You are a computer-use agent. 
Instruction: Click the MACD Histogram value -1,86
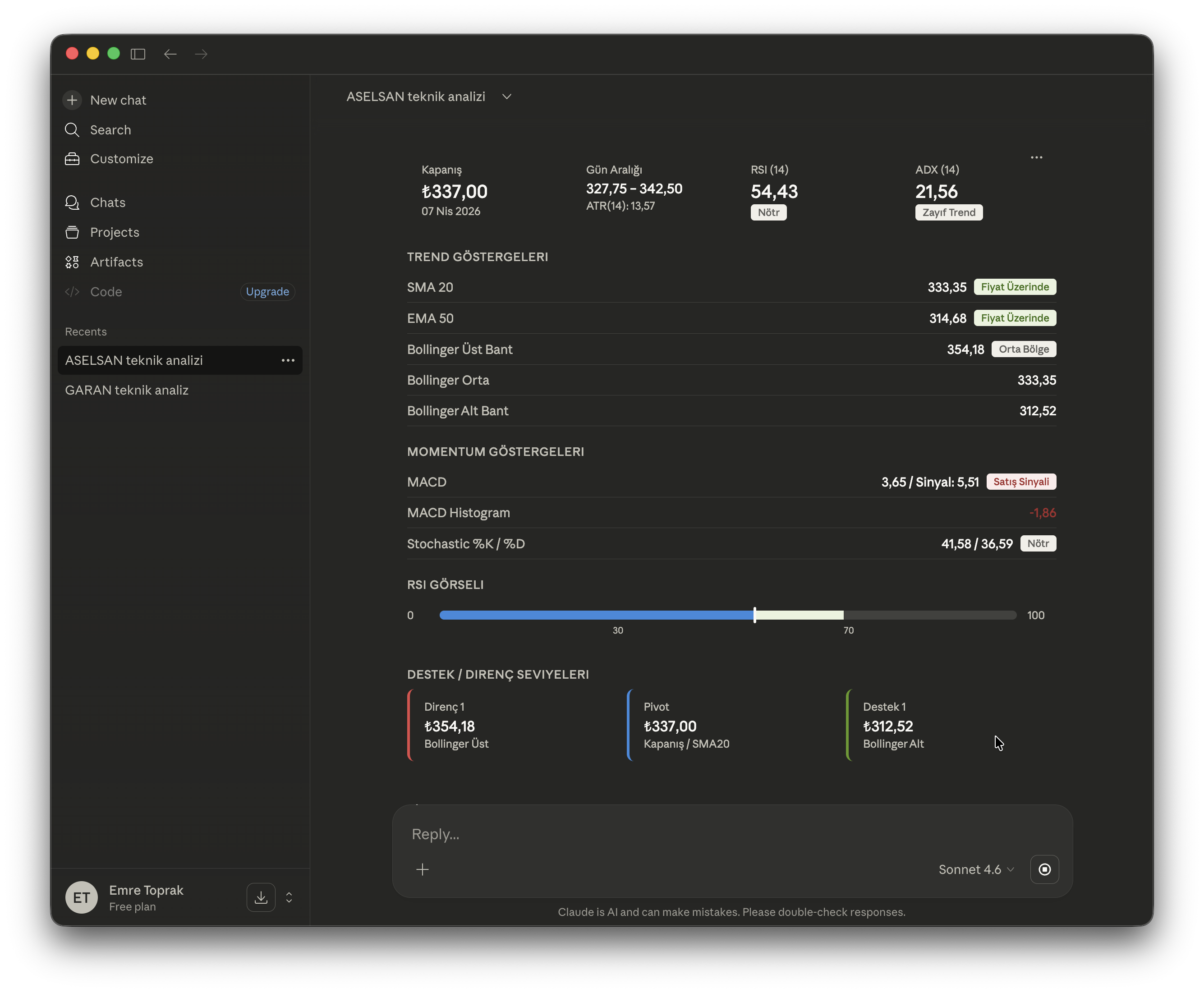pos(1042,513)
